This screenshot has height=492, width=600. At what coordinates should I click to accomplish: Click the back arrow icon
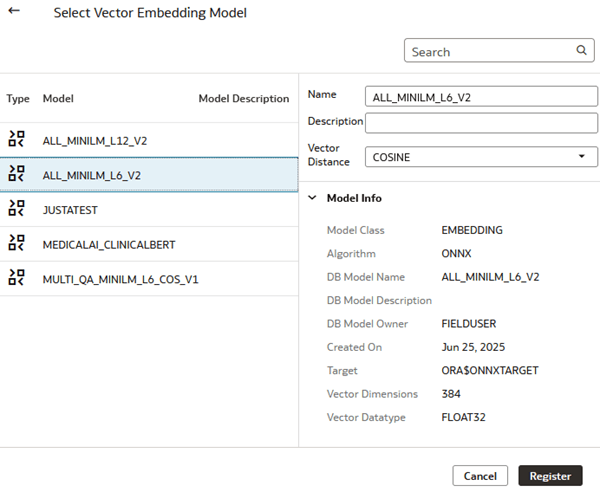14,11
